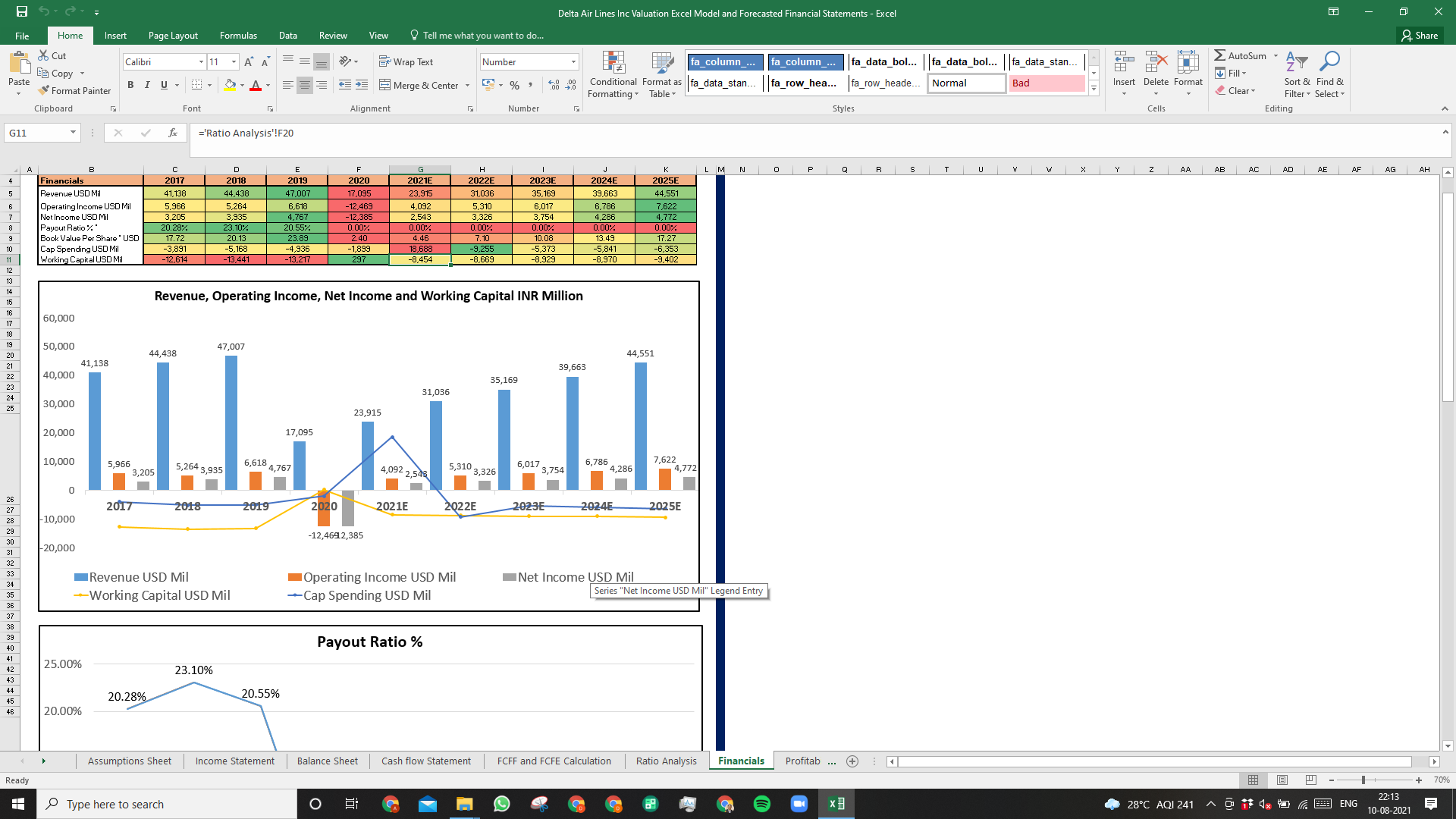The width and height of the screenshot is (1456, 819).
Task: Click Increase Font Size icon
Action: [x=249, y=62]
